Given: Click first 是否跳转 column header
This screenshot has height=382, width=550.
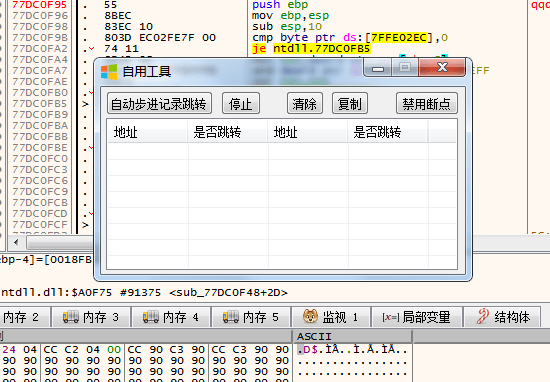Looking at the screenshot, I should click(x=228, y=132).
